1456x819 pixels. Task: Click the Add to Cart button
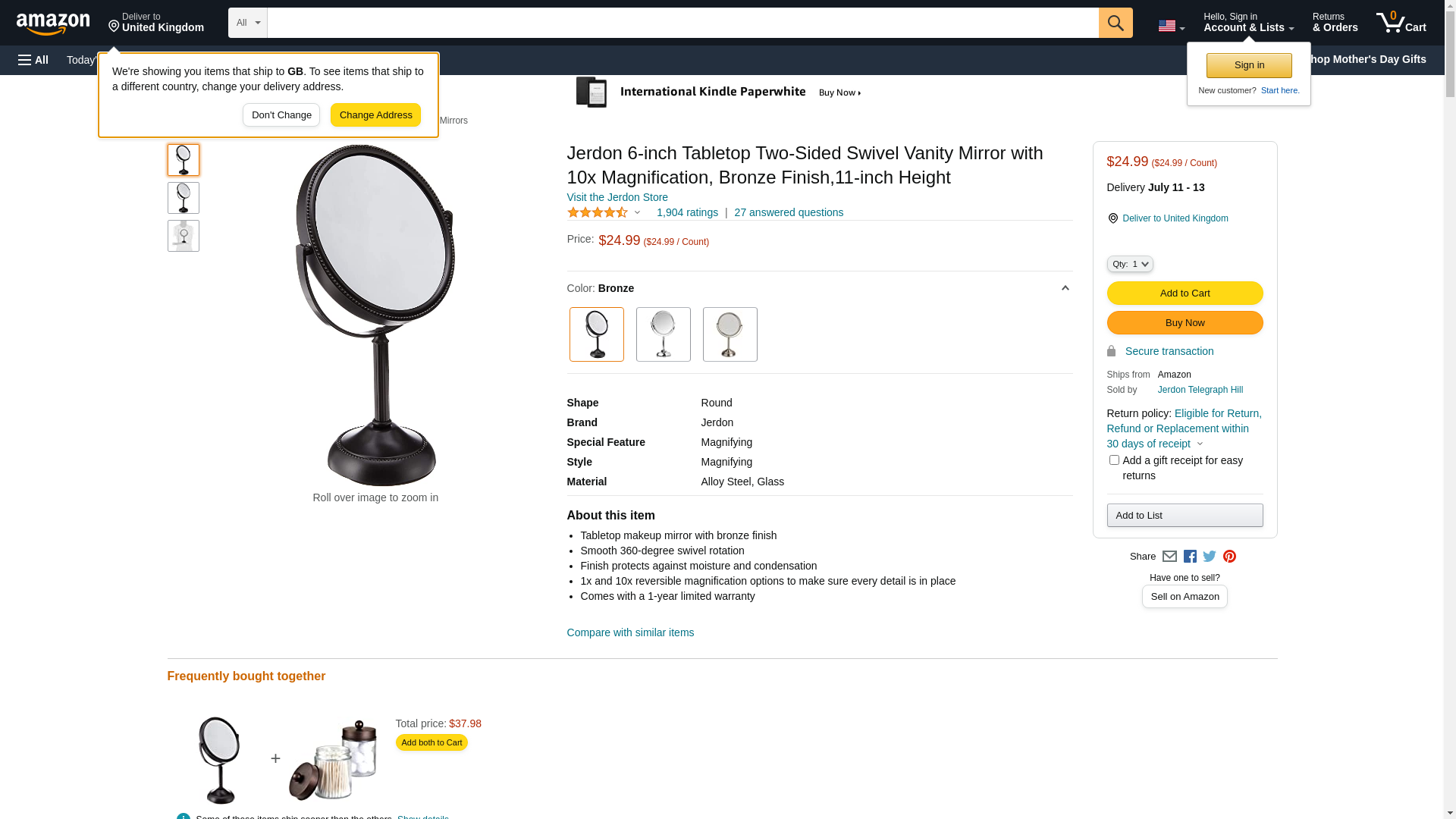pyautogui.click(x=1185, y=293)
